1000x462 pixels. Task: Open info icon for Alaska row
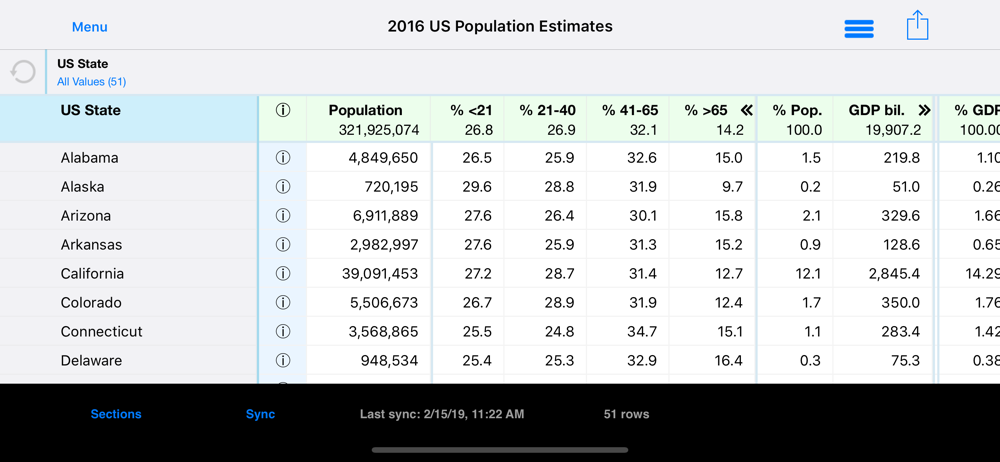[x=283, y=187]
